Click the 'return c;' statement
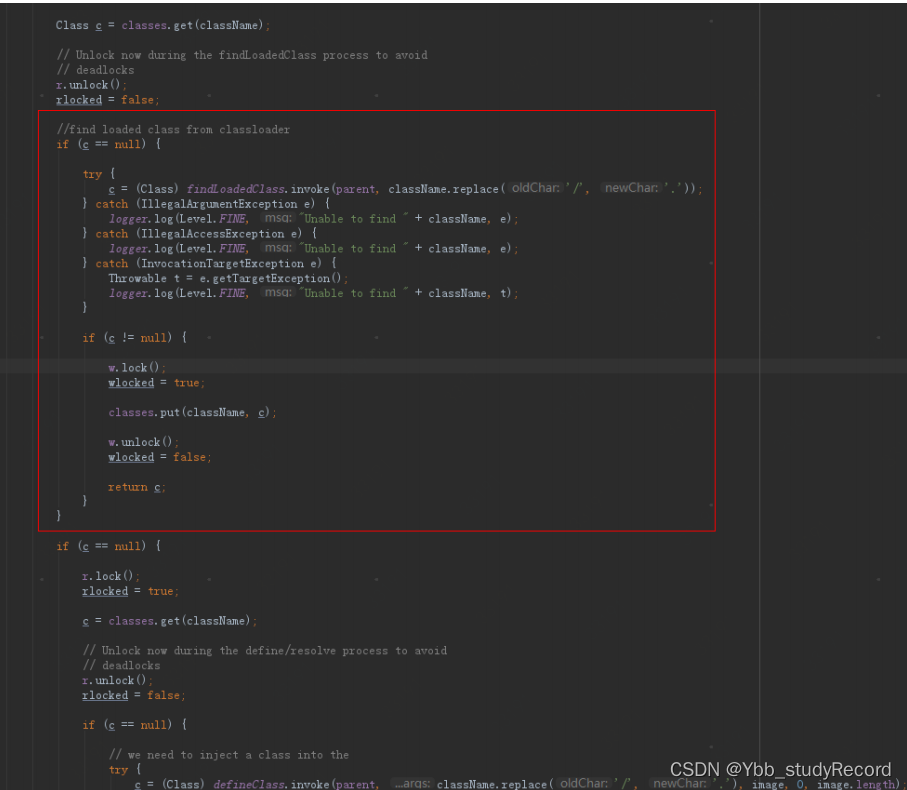The image size is (907, 790). click(137, 487)
